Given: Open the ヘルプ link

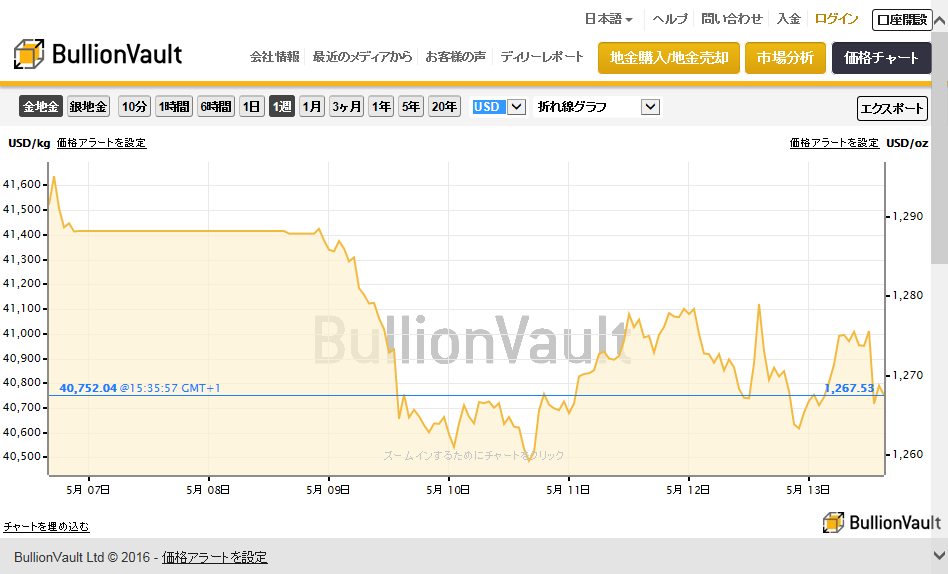Looking at the screenshot, I should 670,19.
